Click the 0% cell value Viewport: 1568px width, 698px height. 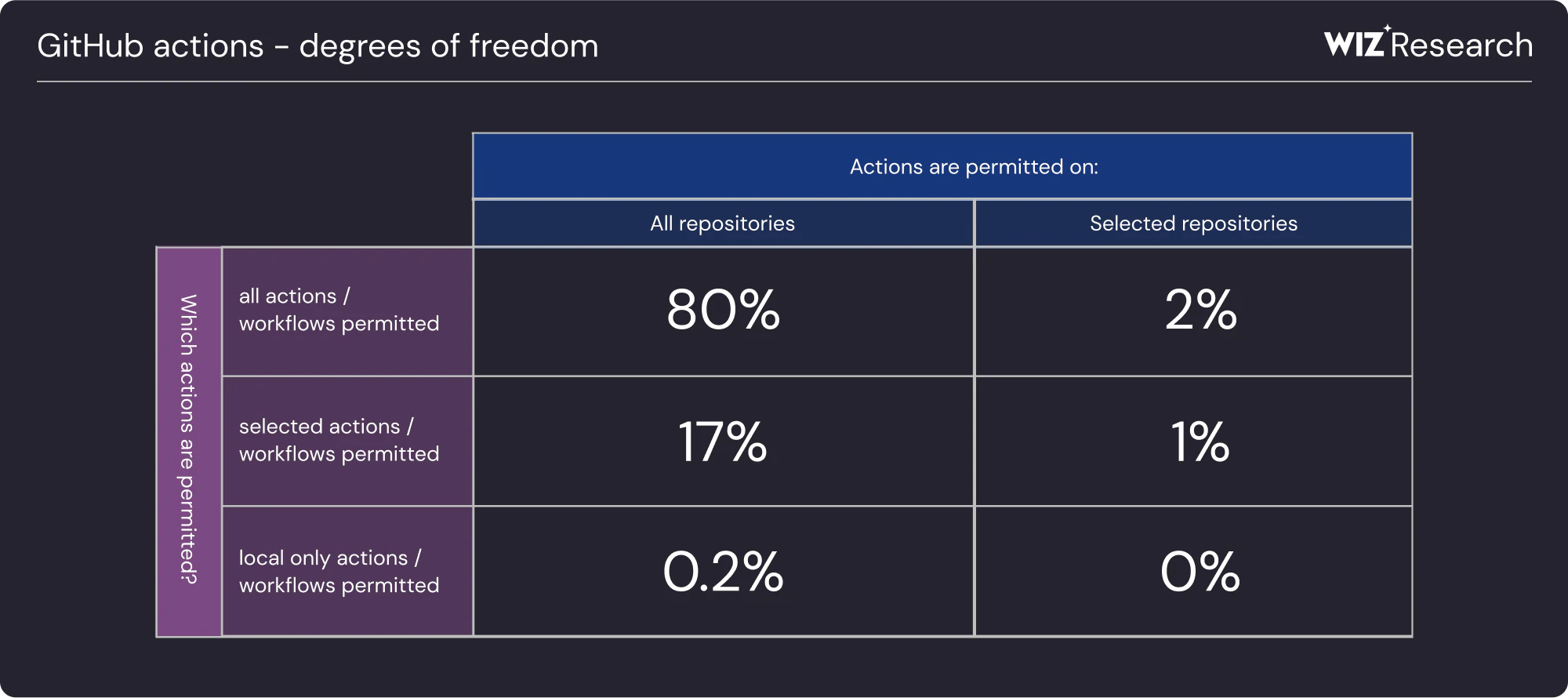pos(1200,571)
